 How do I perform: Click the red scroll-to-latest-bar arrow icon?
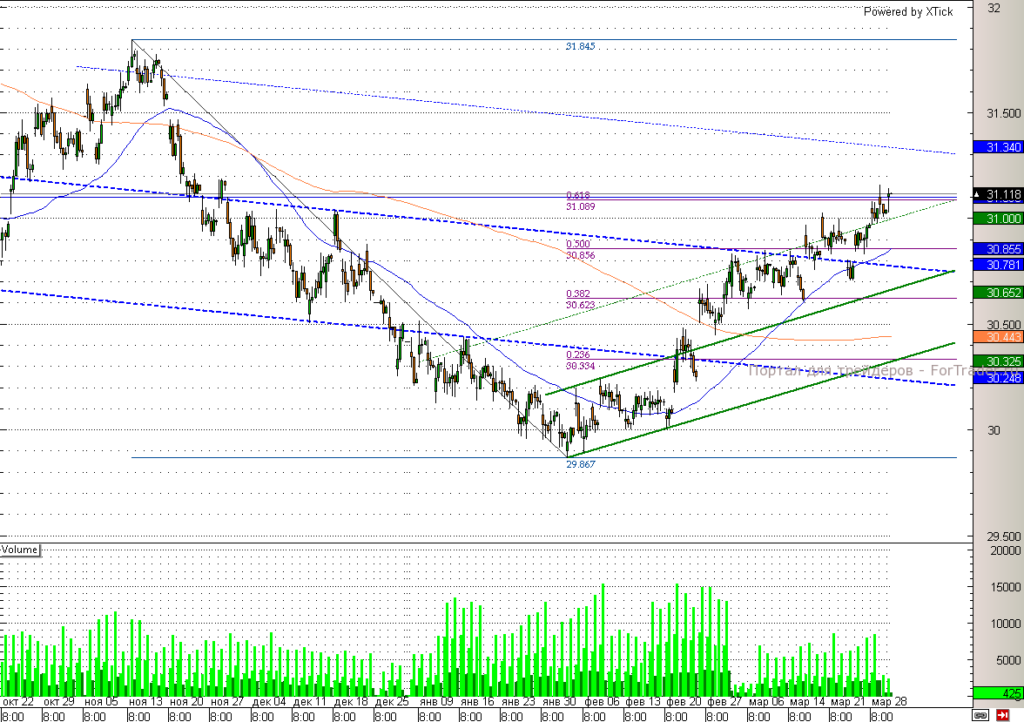tap(1002, 715)
